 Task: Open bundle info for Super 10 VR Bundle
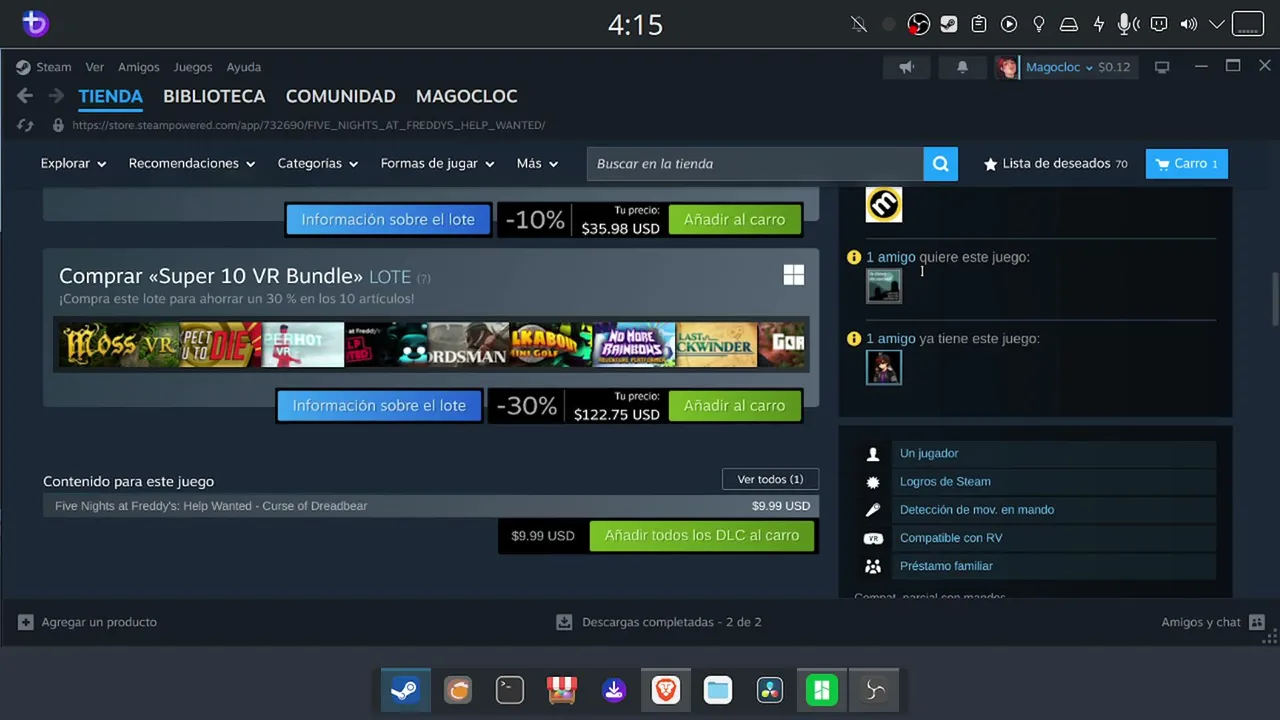click(x=379, y=406)
